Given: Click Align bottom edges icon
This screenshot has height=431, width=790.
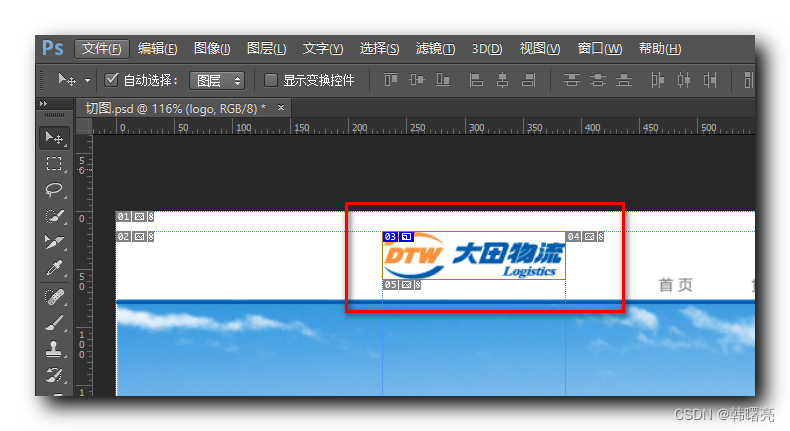Looking at the screenshot, I should pos(443,80).
